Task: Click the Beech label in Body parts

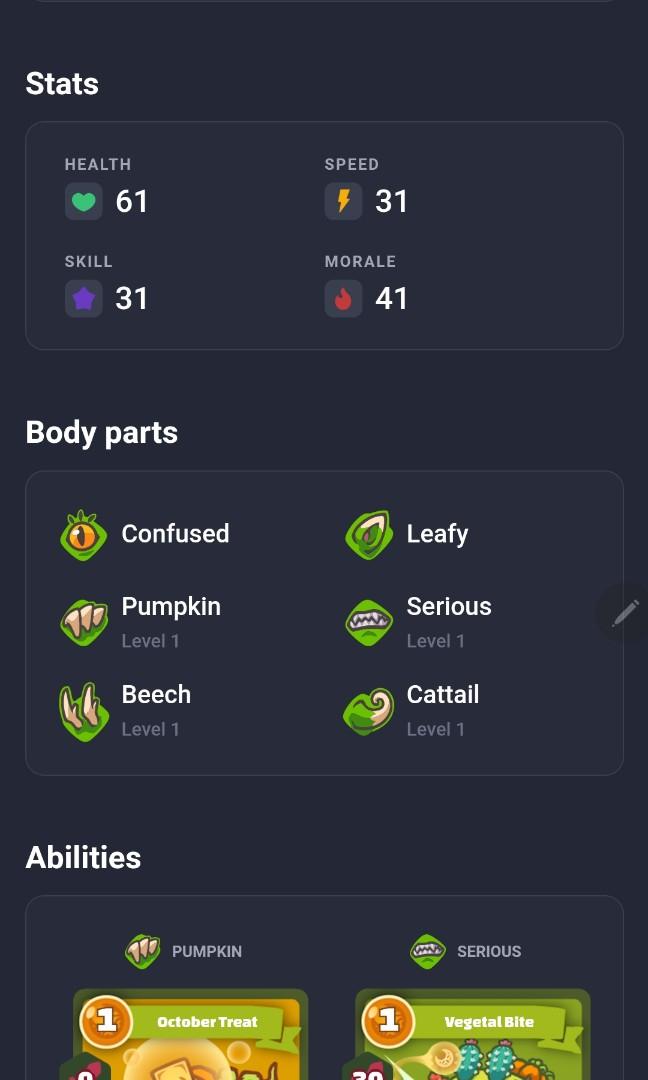Action: click(x=156, y=695)
